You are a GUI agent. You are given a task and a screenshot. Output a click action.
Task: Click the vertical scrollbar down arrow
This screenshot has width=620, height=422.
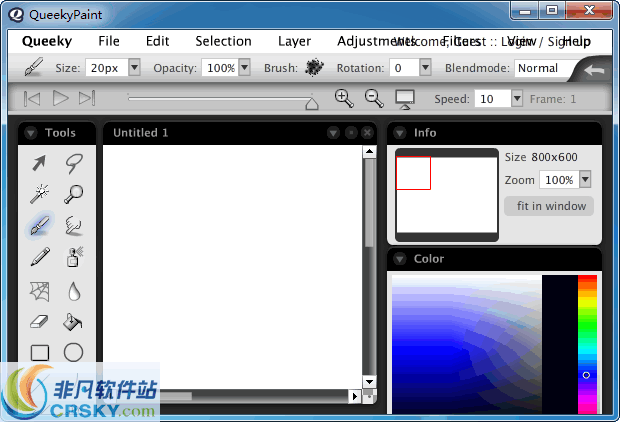(x=369, y=382)
